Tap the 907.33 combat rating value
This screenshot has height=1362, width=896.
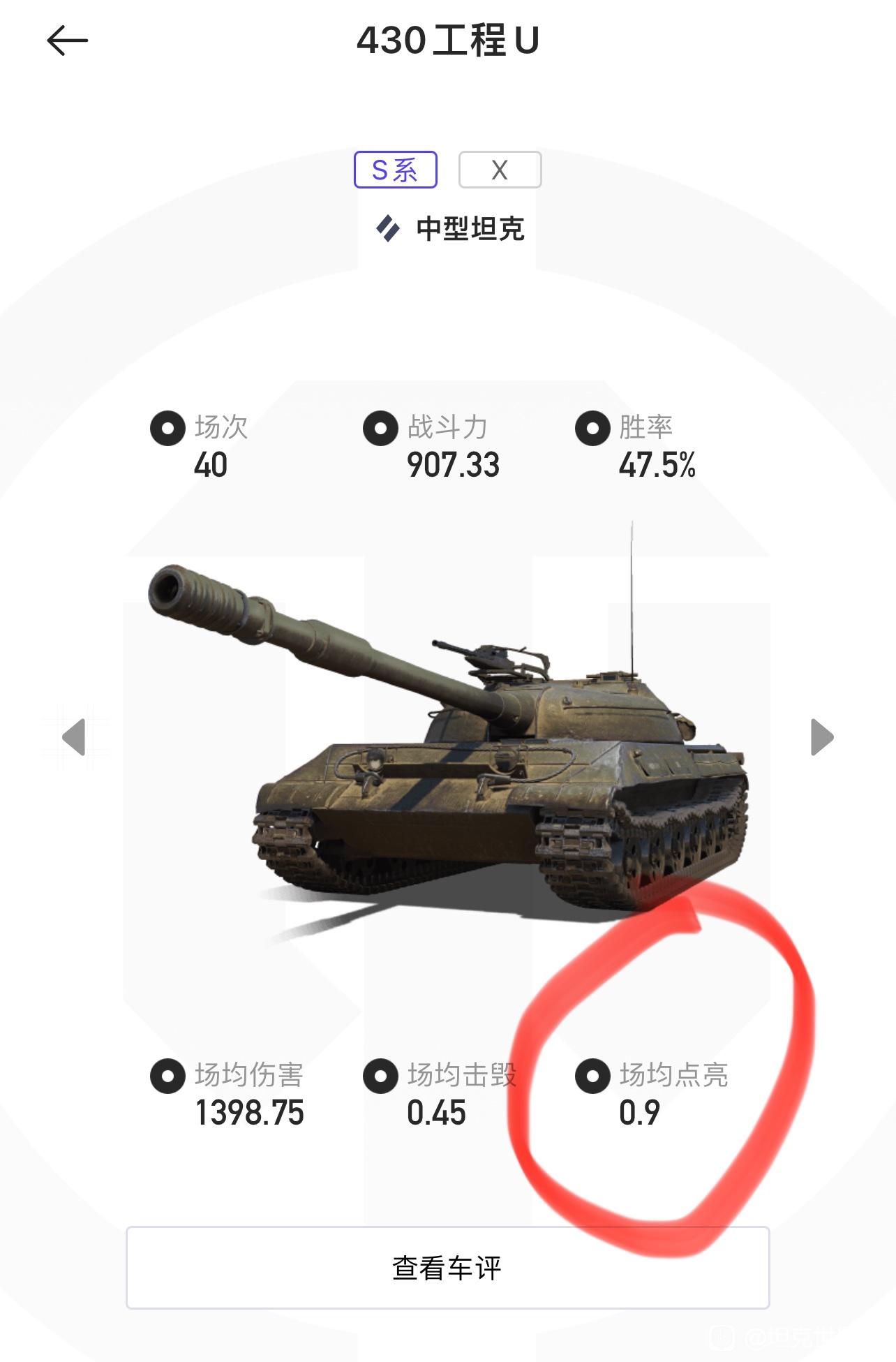tap(454, 465)
